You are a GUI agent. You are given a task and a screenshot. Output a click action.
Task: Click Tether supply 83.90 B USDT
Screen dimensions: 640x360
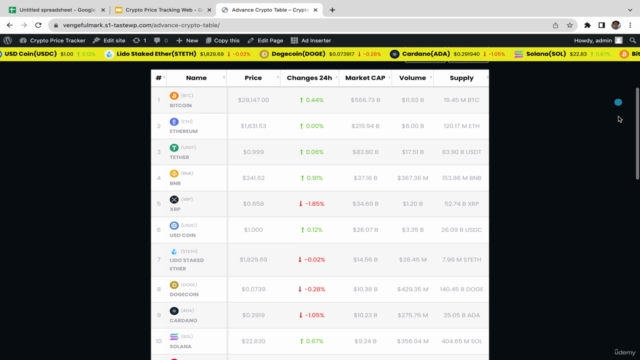point(462,152)
